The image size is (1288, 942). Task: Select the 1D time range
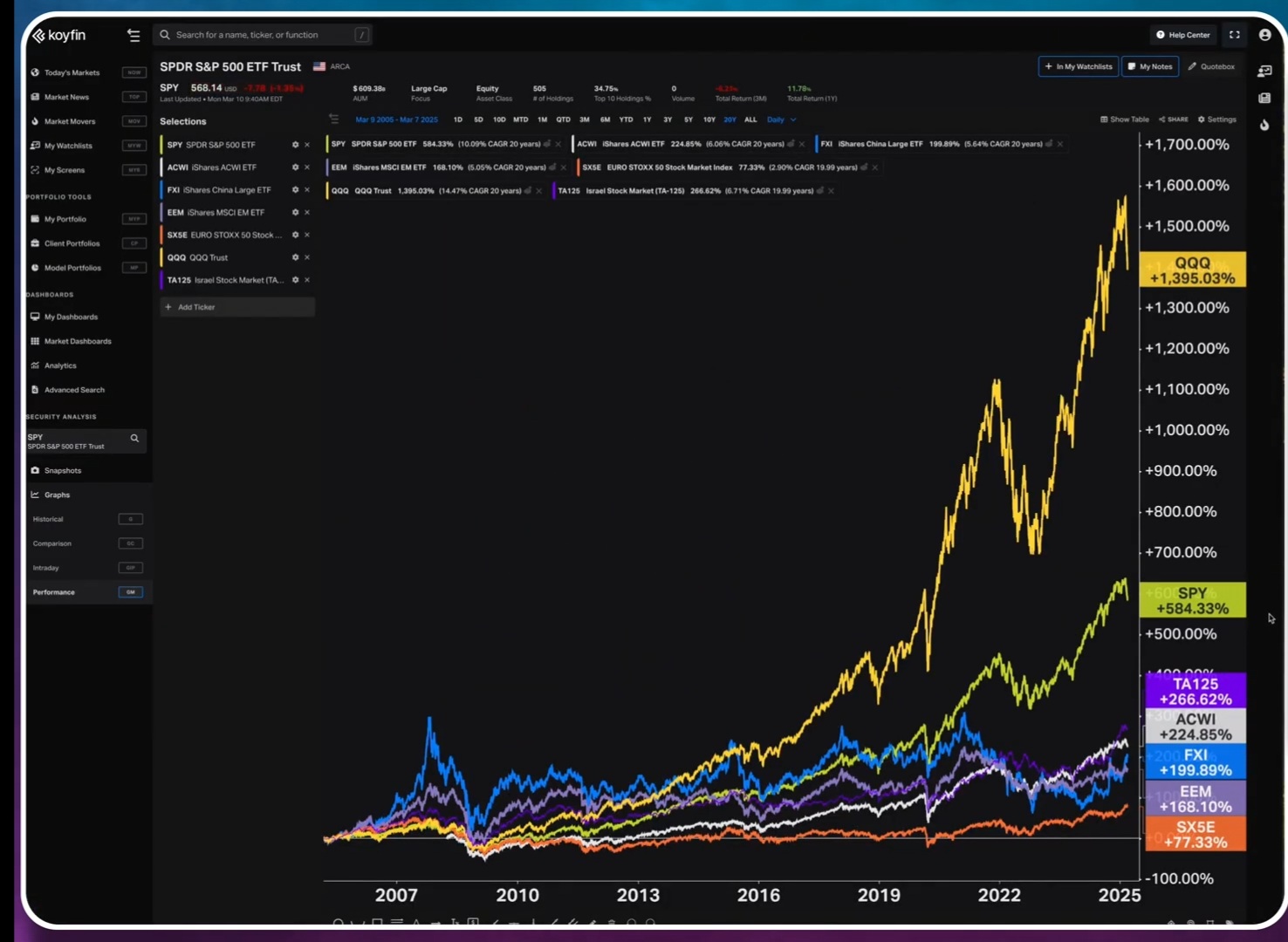(458, 119)
